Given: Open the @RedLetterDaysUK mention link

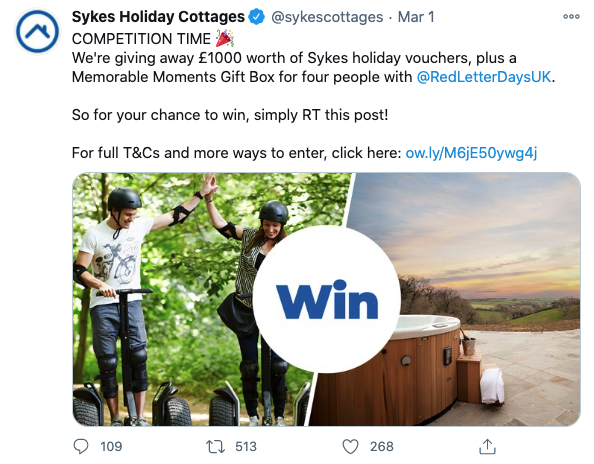Looking at the screenshot, I should [484, 77].
